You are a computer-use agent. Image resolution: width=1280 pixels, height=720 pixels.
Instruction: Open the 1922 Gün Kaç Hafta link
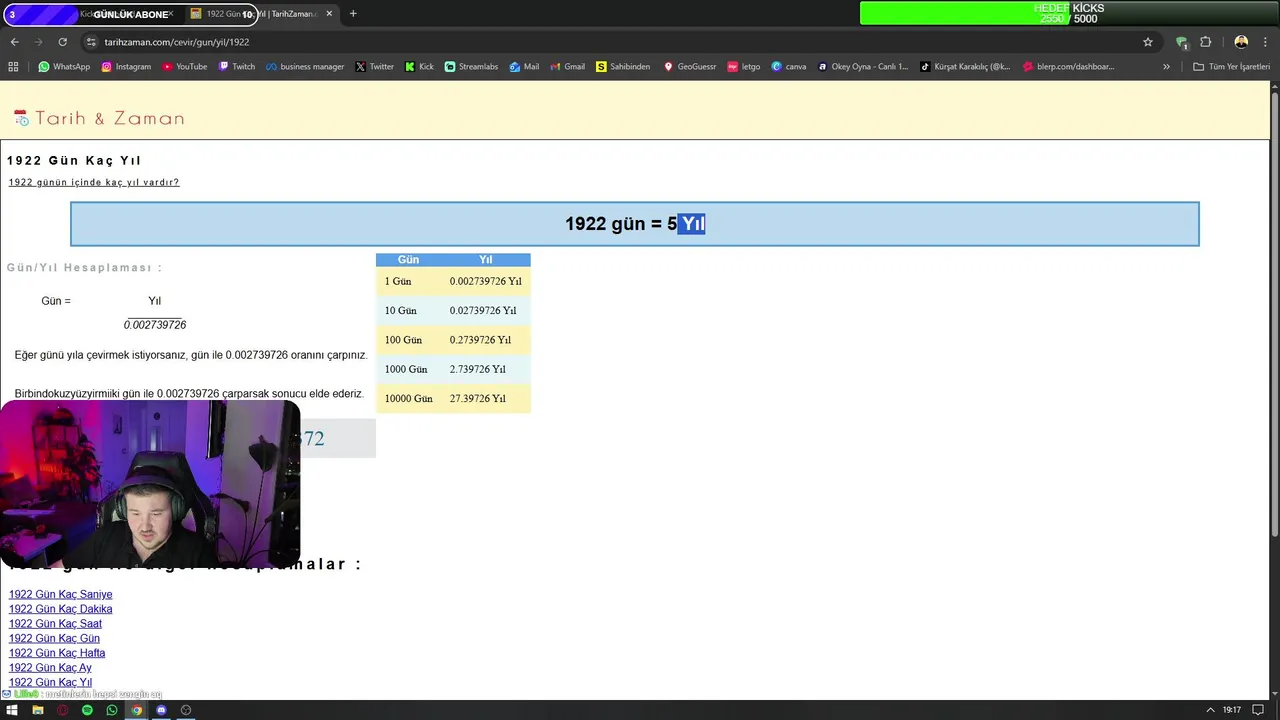tap(57, 653)
